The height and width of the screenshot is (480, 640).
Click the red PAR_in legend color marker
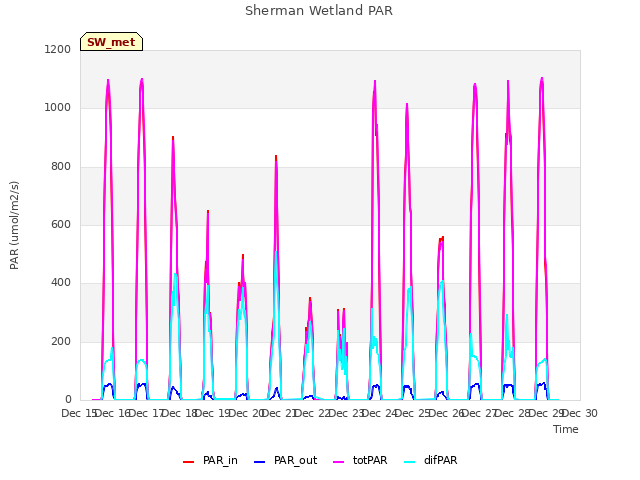coord(188,462)
